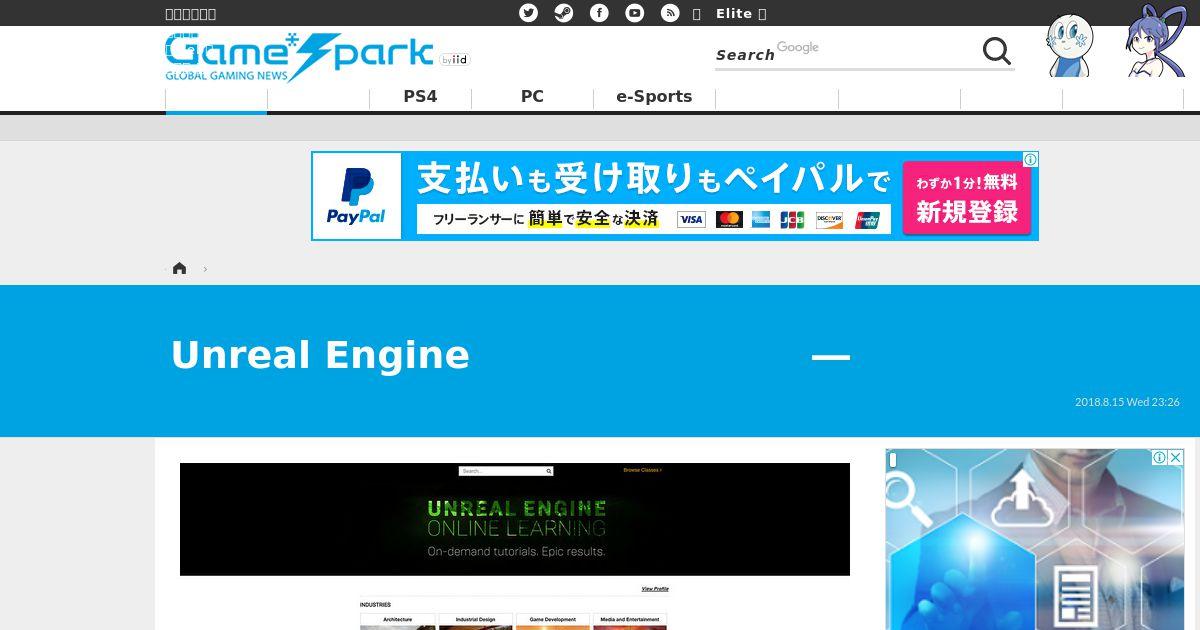Click the Game*Spark site logo
1200x630 pixels.
tap(299, 57)
